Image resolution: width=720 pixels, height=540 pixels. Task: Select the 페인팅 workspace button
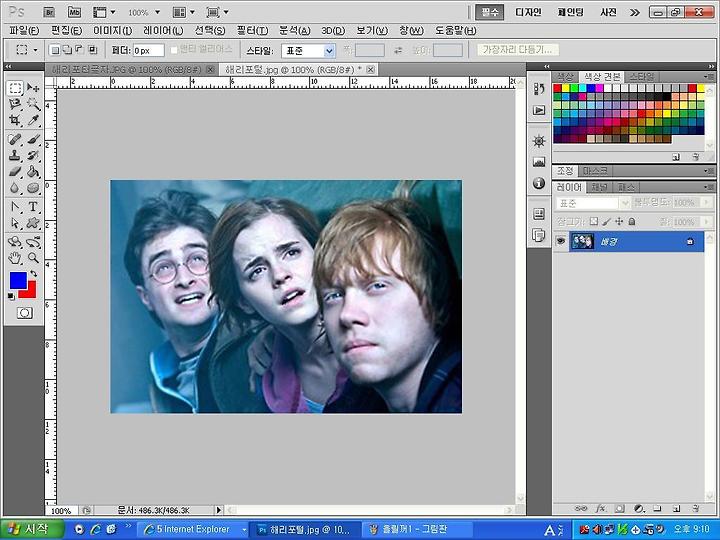570,12
